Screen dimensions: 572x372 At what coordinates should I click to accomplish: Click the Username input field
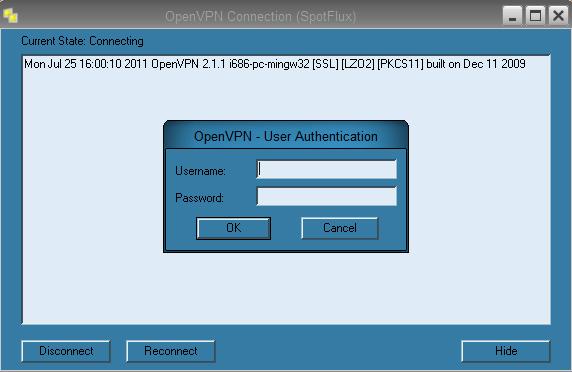pyautogui.click(x=326, y=169)
